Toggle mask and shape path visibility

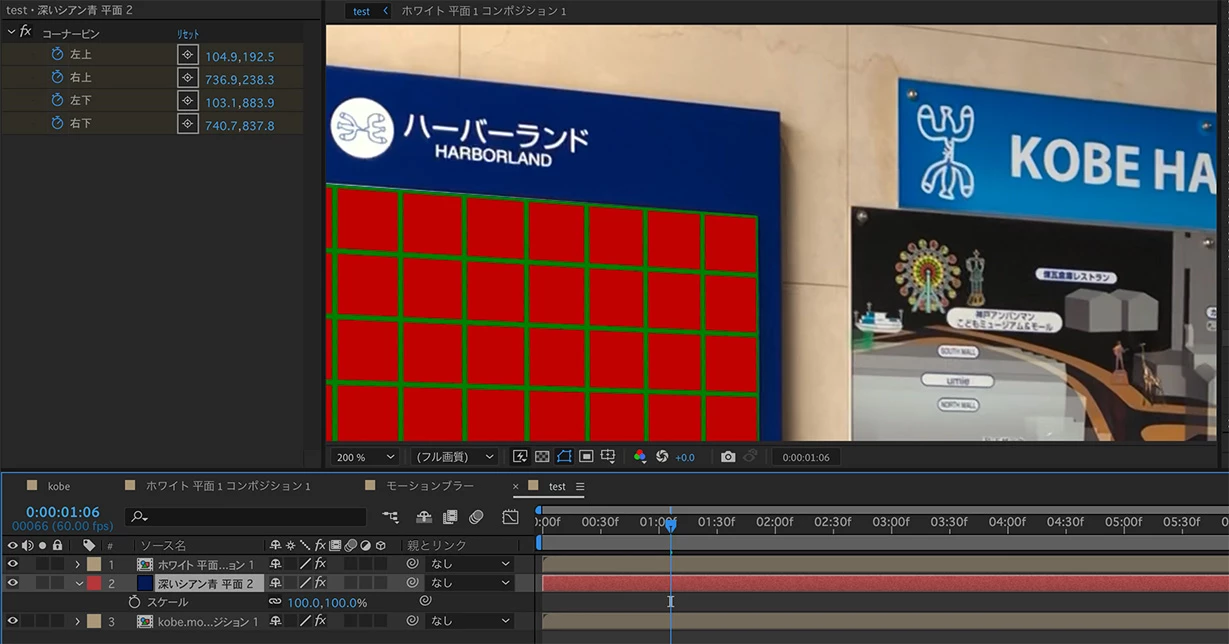(x=564, y=456)
